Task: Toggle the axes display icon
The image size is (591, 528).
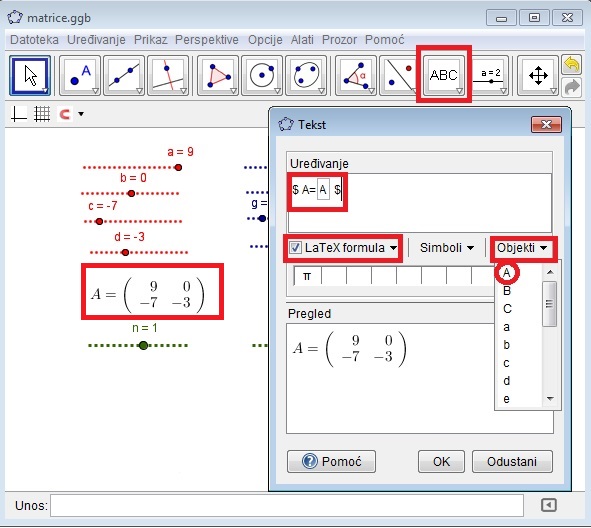Action: 19,114
